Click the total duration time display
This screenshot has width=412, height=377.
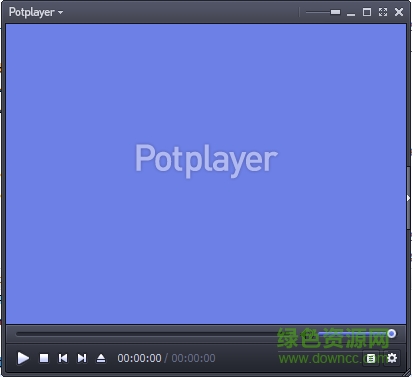point(193,358)
